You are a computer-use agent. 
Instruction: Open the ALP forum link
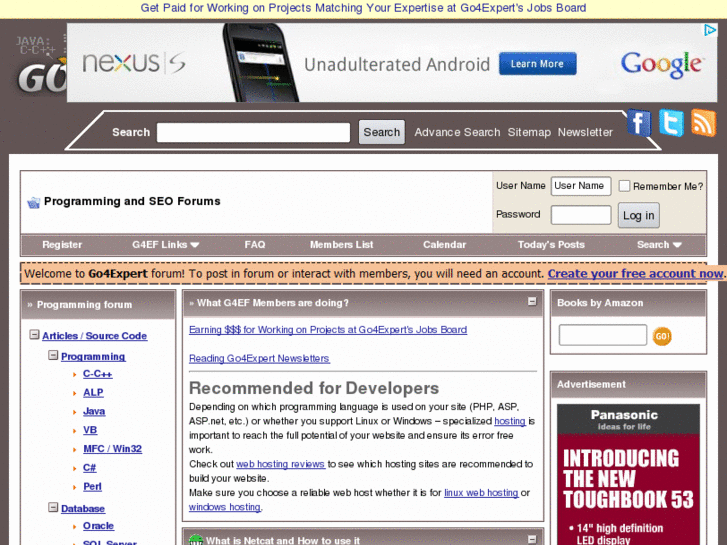click(93, 392)
